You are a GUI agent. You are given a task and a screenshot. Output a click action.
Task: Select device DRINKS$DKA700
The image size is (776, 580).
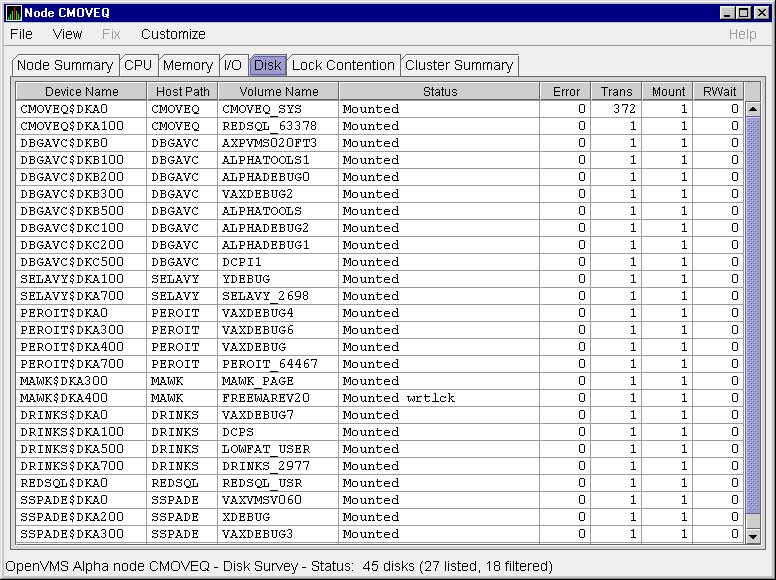click(x=72, y=466)
